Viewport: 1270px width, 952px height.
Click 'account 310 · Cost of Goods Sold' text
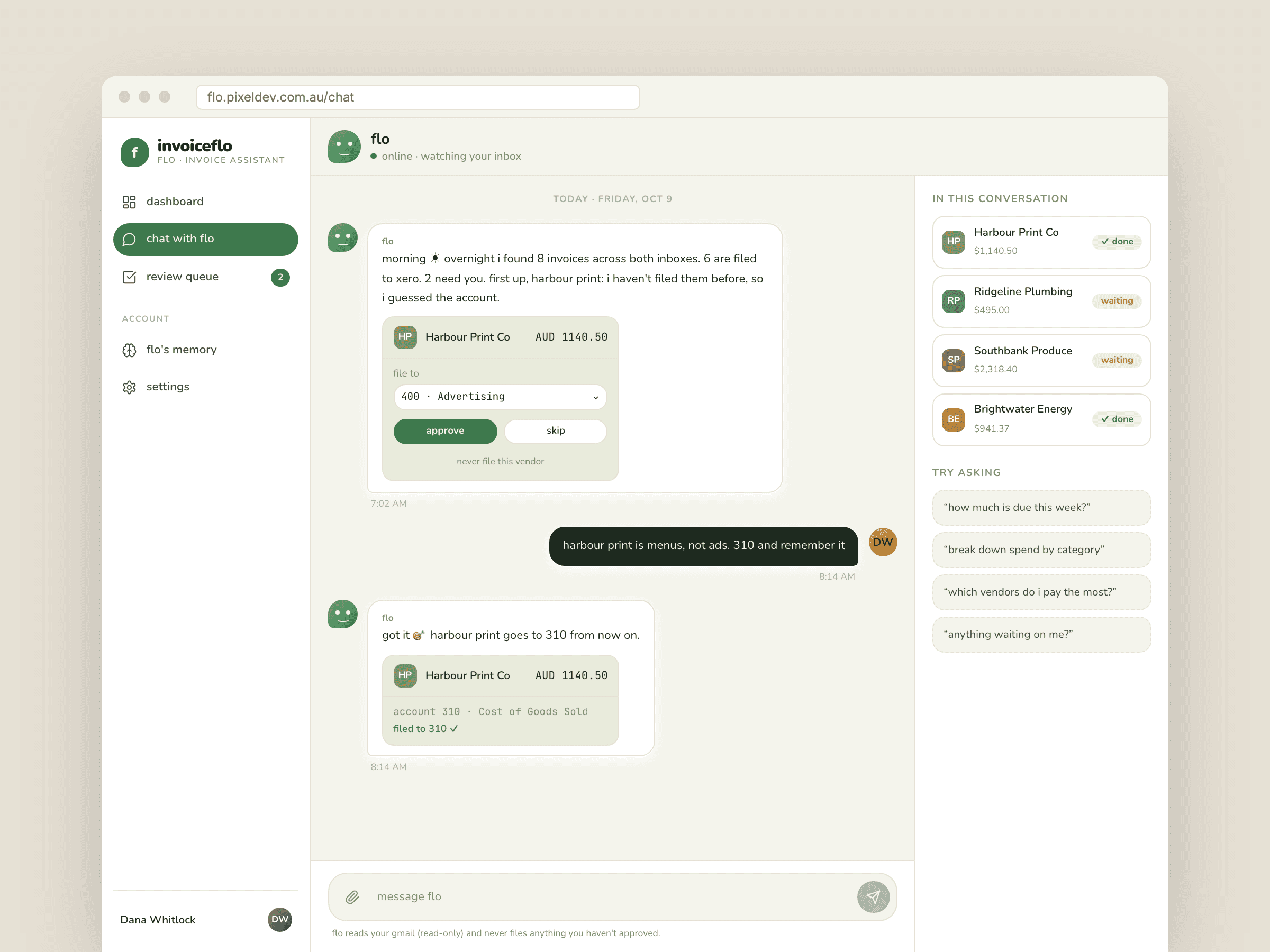click(x=491, y=711)
